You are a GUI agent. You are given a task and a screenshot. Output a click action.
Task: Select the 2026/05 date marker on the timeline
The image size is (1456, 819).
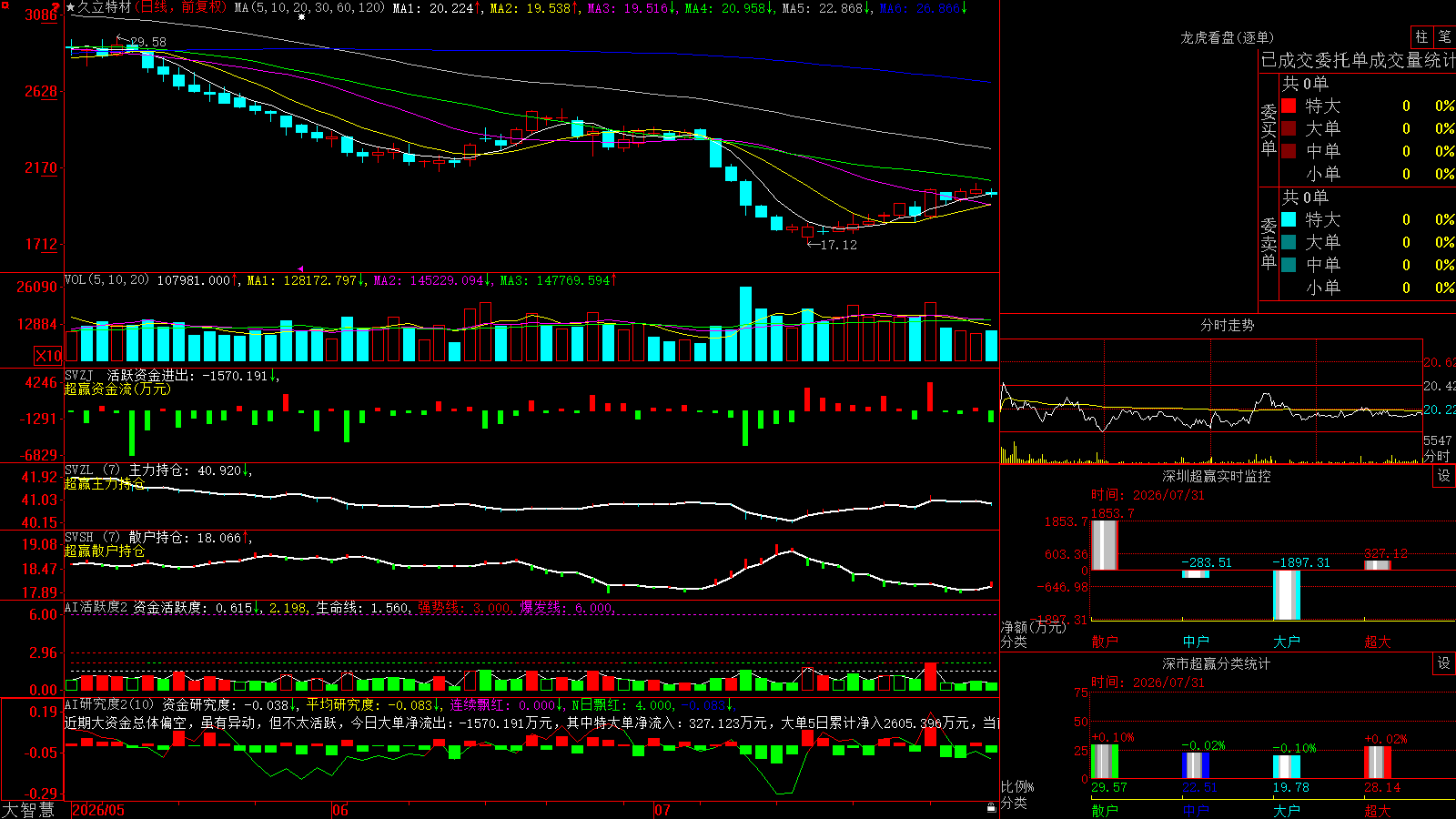(98, 810)
